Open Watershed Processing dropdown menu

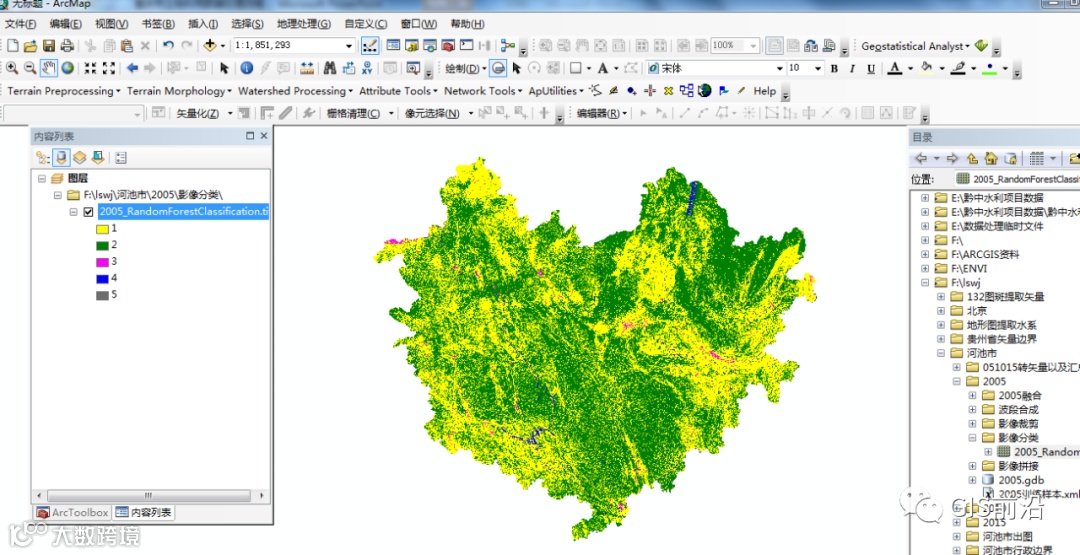(x=295, y=91)
